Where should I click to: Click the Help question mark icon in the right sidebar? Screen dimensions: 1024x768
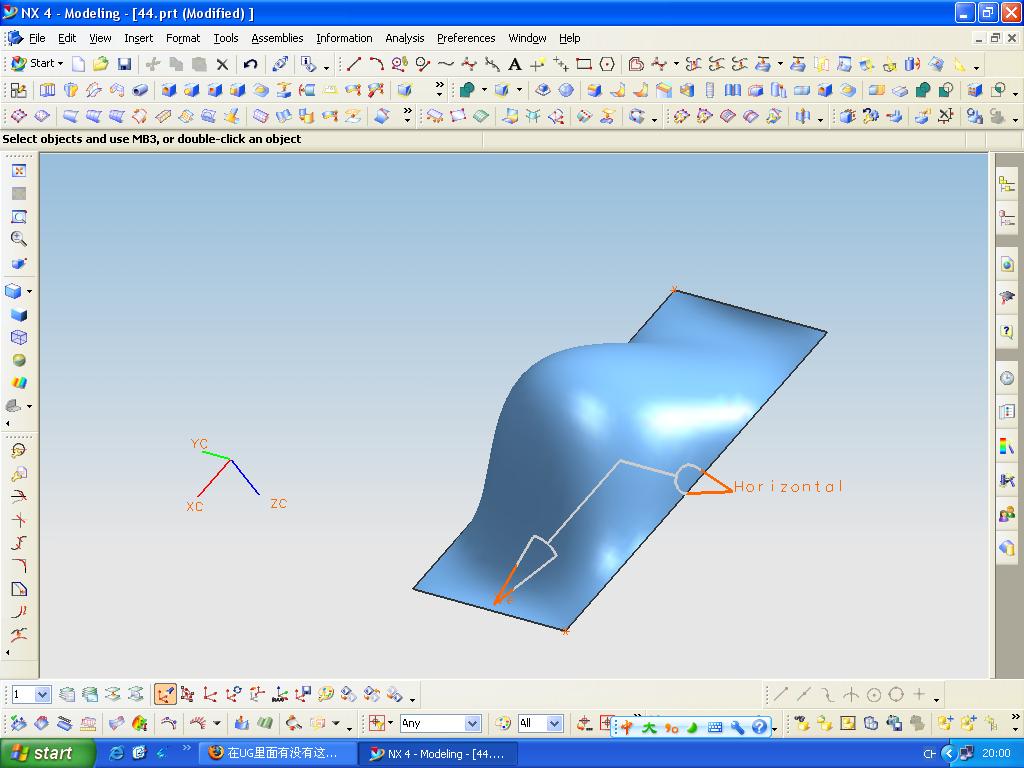(x=1006, y=331)
